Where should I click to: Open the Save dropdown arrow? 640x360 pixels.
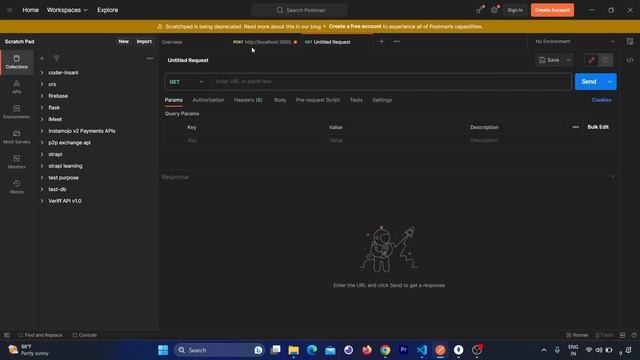point(569,60)
